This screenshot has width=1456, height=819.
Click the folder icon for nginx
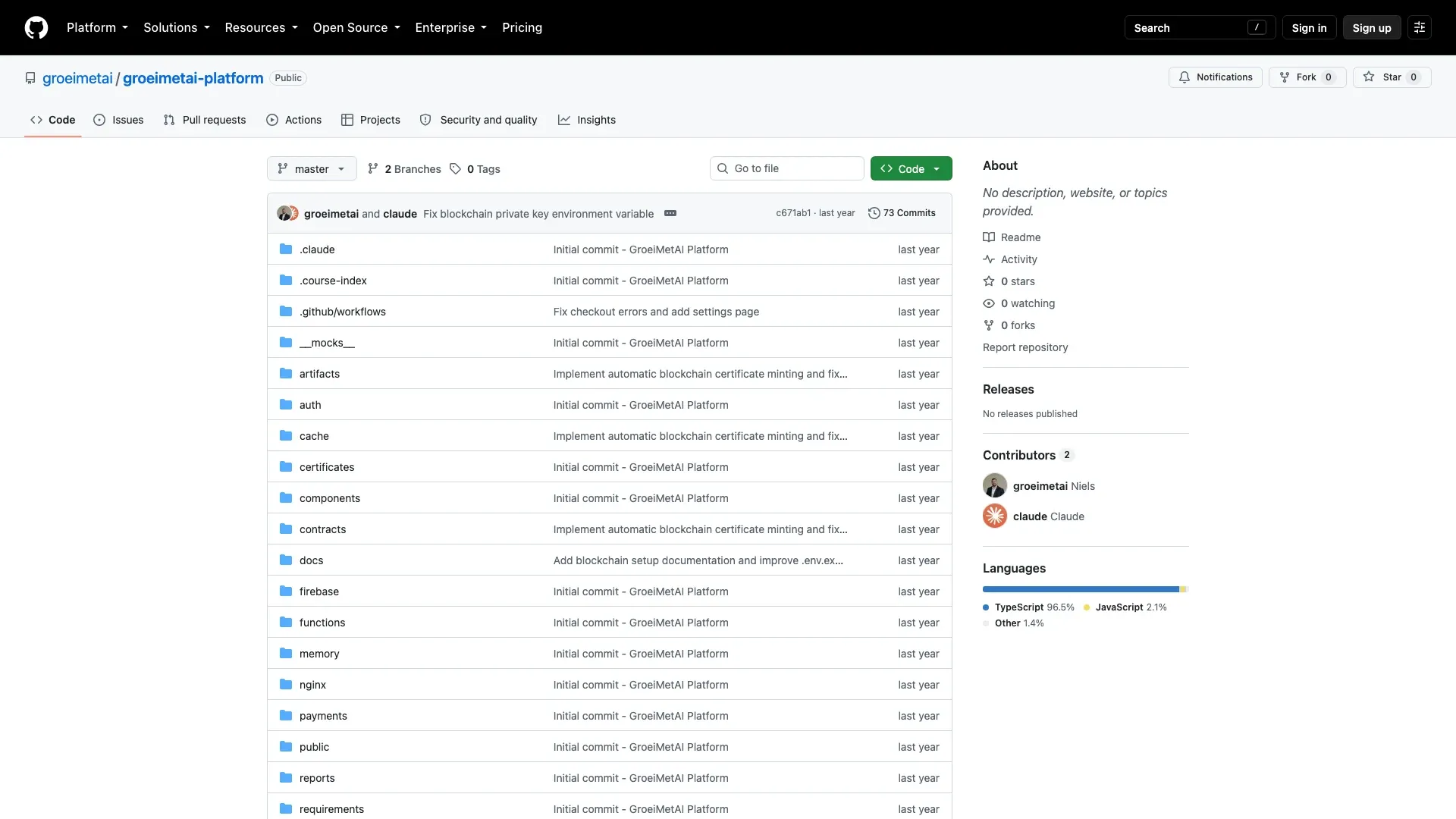(286, 685)
